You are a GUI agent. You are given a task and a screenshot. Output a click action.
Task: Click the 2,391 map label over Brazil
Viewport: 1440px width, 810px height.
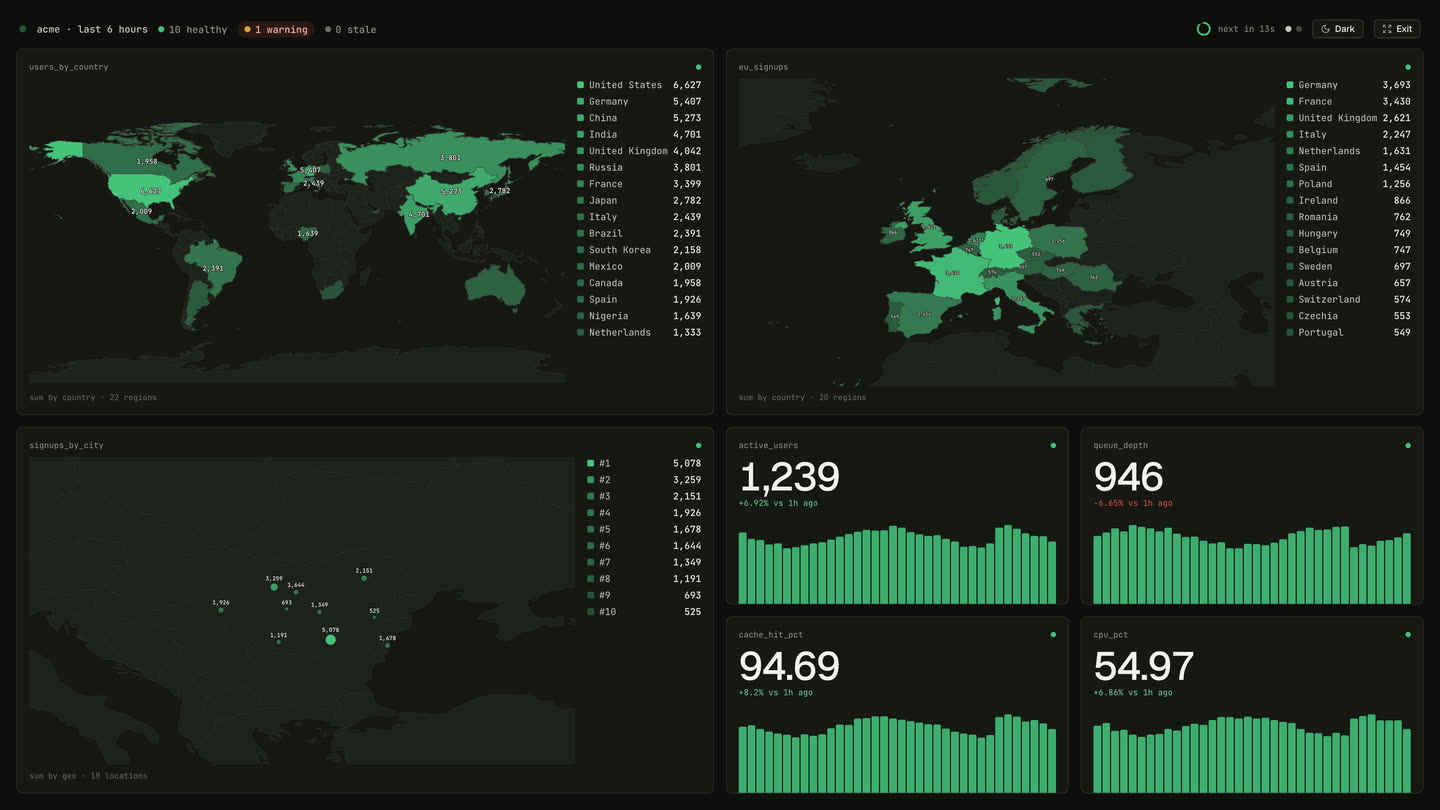click(213, 268)
